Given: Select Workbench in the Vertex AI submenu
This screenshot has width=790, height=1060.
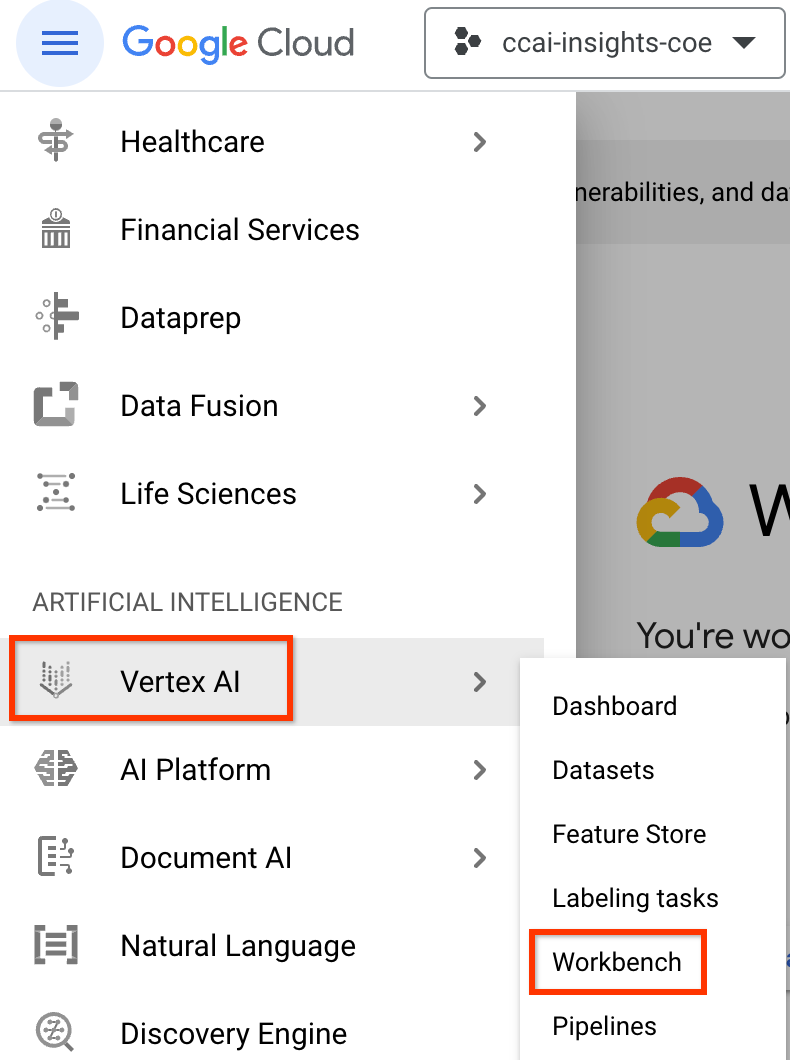Looking at the screenshot, I should click(x=617, y=962).
